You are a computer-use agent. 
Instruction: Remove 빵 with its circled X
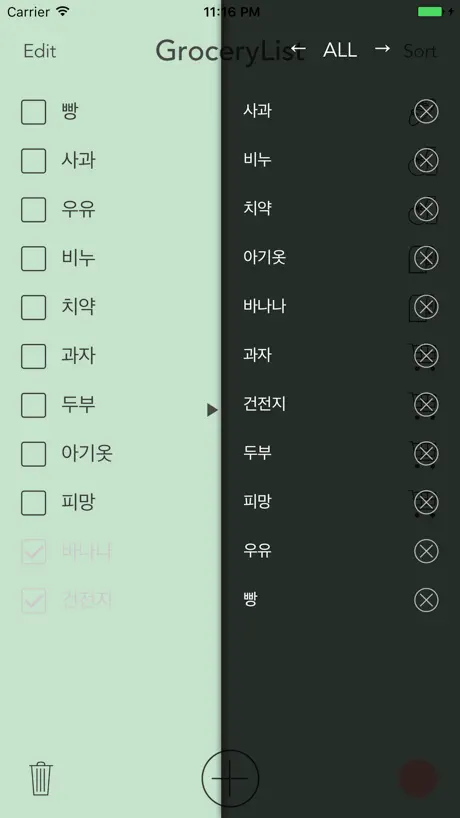pos(426,600)
